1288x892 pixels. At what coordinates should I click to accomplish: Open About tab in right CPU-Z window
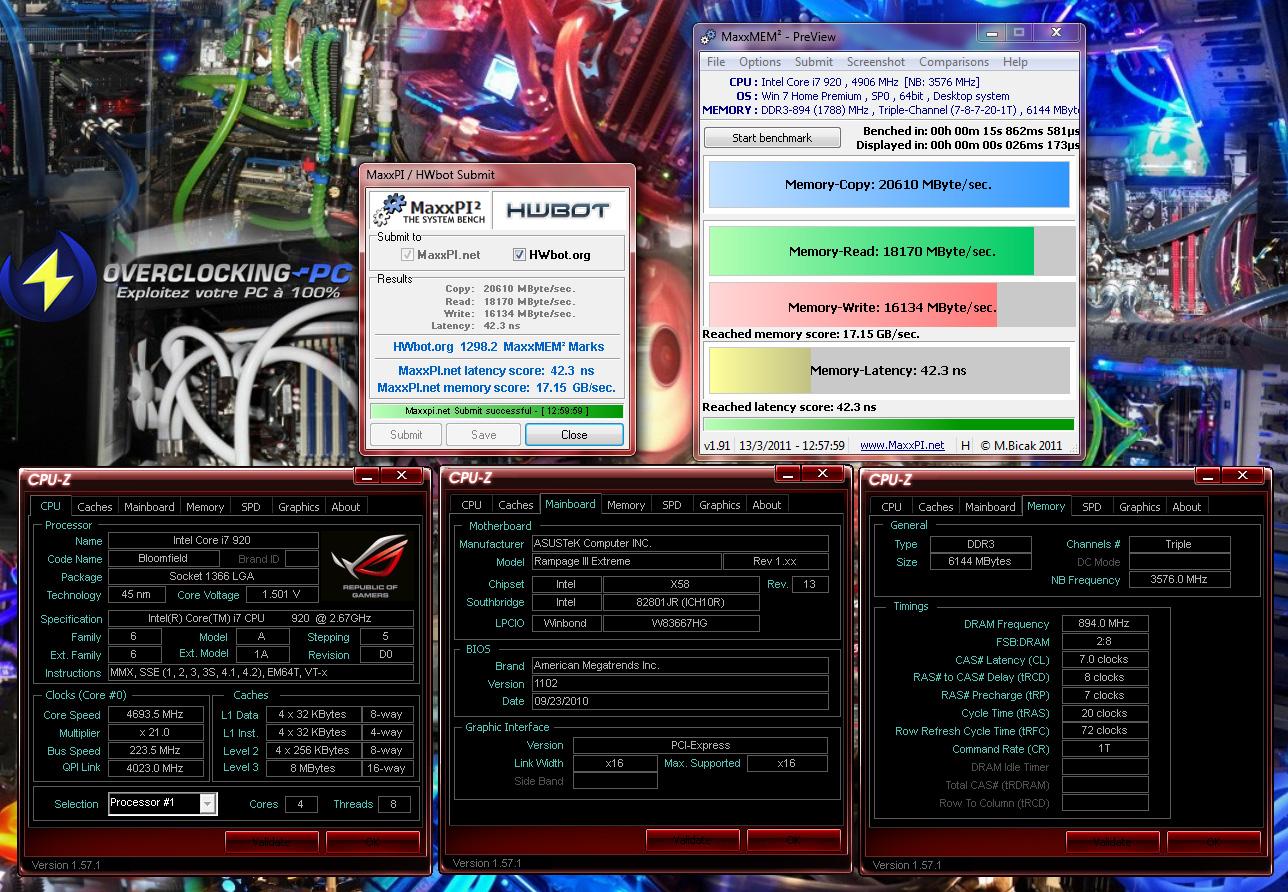1187,507
